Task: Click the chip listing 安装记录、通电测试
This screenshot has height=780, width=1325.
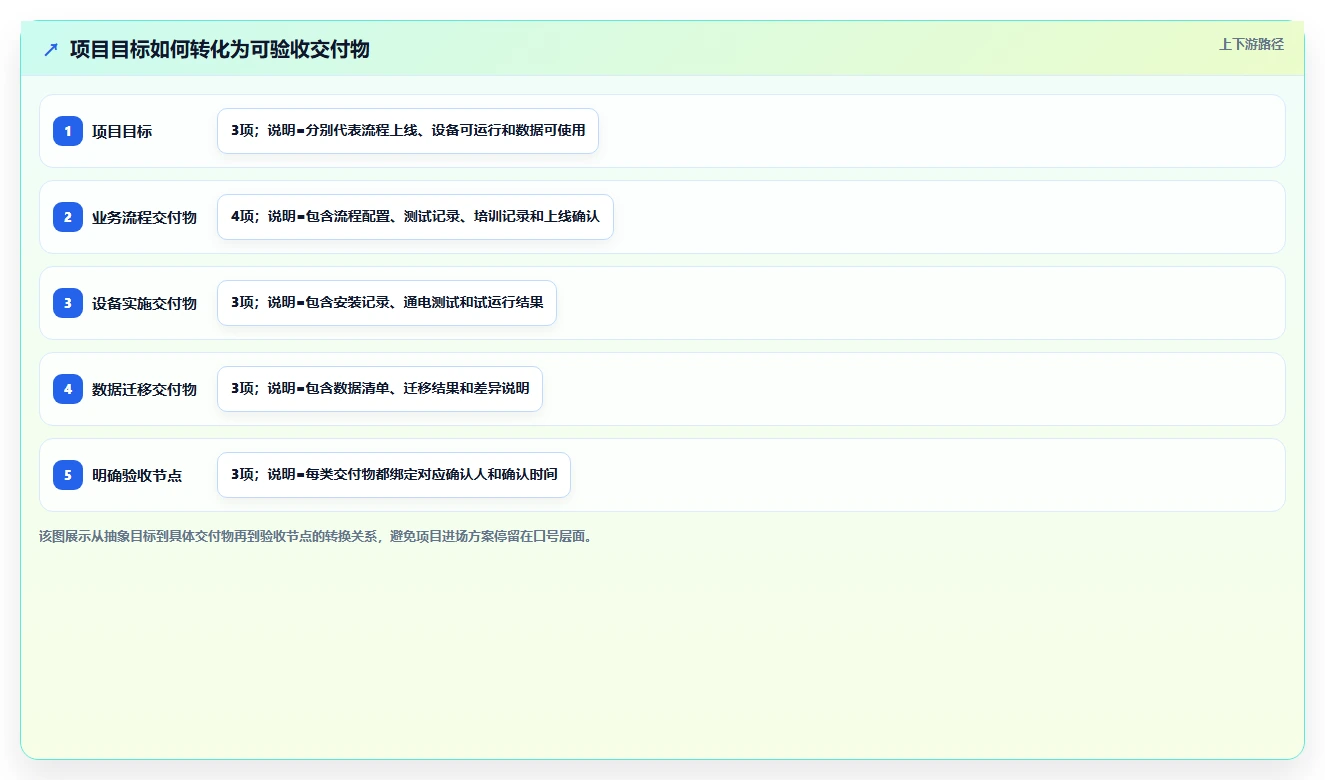Action: click(x=387, y=303)
